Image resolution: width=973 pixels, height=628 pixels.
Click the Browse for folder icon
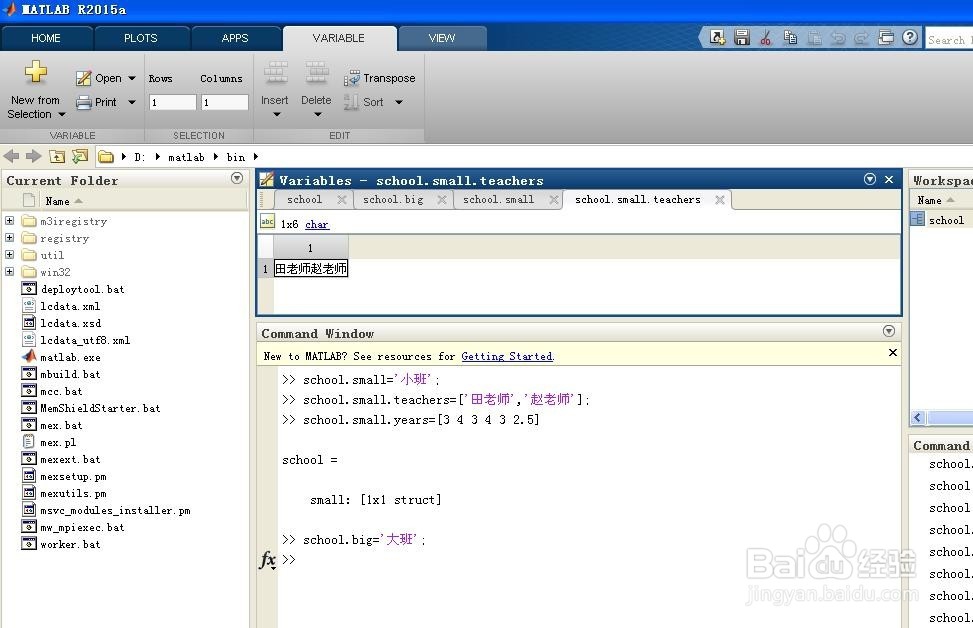click(x=80, y=156)
